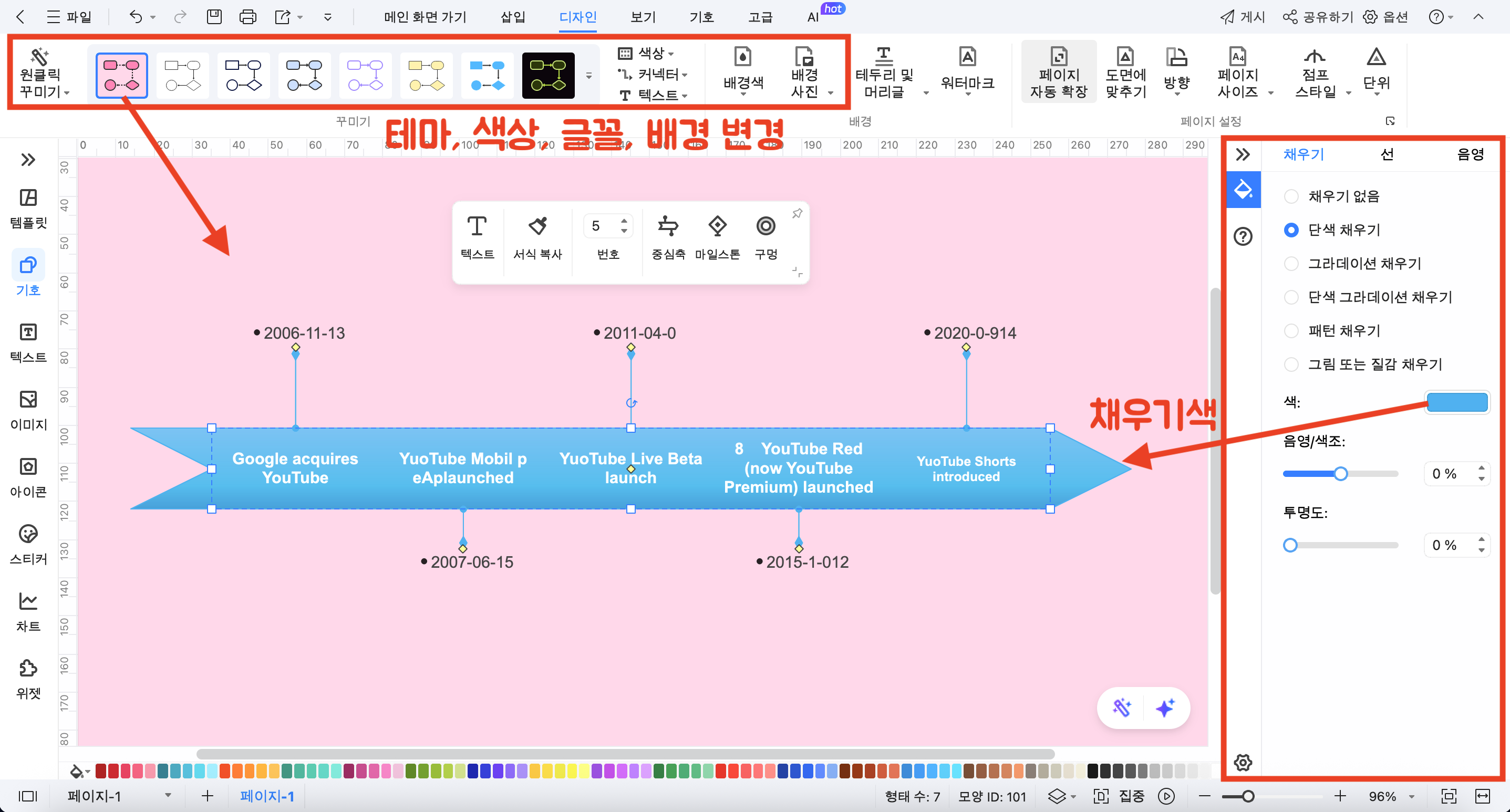Click the undo arrow icon
1510x812 pixels.
(136, 17)
